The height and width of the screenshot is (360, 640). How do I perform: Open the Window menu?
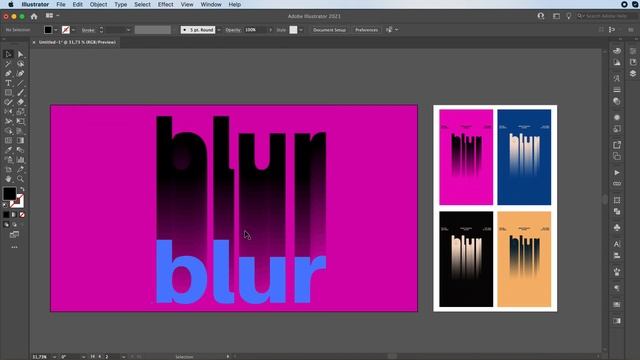tap(211, 4)
